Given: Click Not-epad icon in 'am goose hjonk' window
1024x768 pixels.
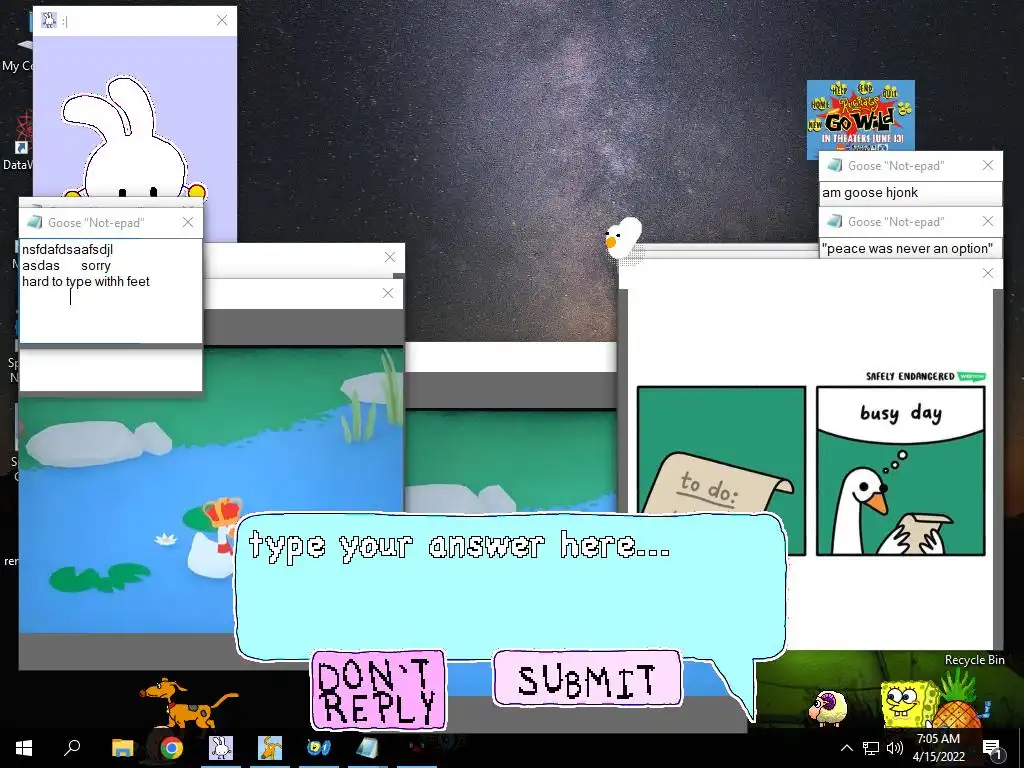Looking at the screenshot, I should pos(834,165).
